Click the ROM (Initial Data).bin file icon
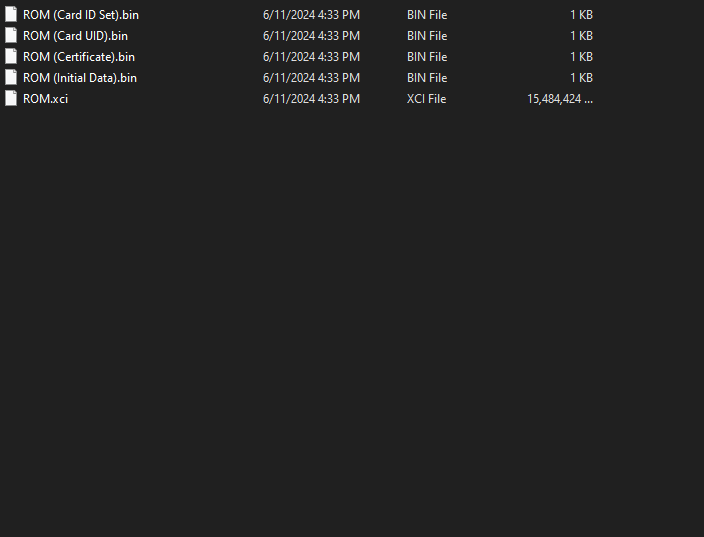704x537 pixels. point(11,78)
